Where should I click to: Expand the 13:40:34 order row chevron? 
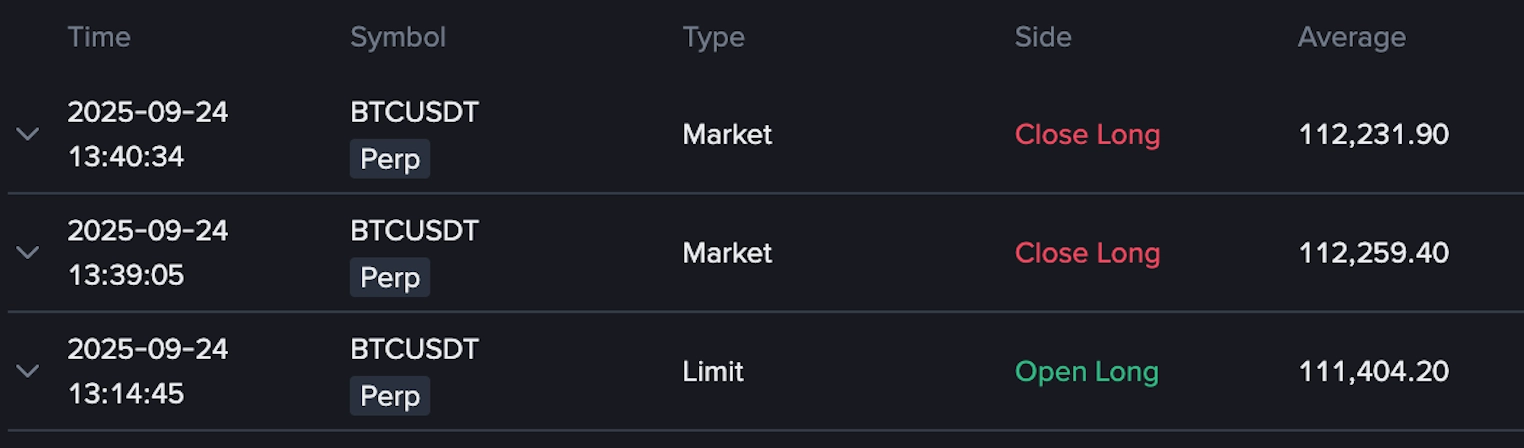tap(28, 134)
